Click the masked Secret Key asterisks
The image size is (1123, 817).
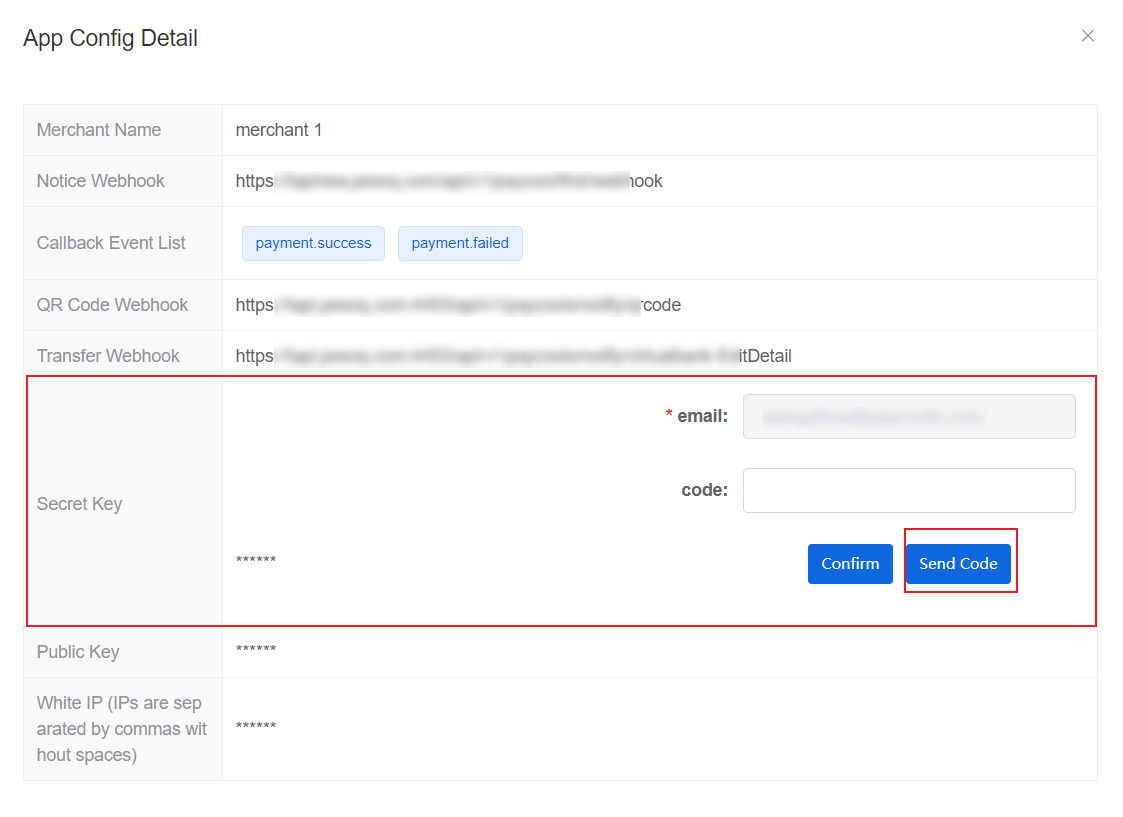tap(256, 560)
